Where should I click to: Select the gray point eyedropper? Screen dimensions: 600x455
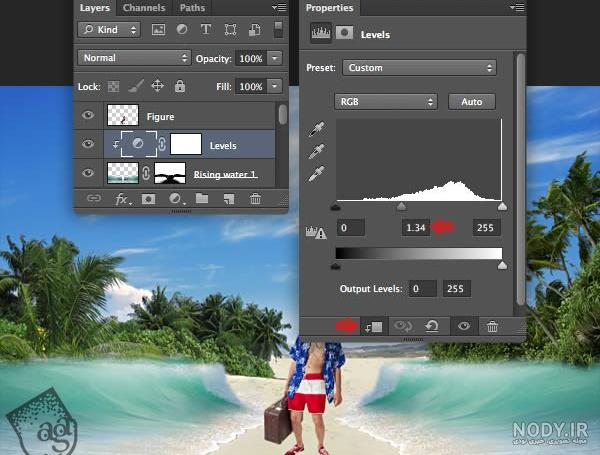(316, 151)
